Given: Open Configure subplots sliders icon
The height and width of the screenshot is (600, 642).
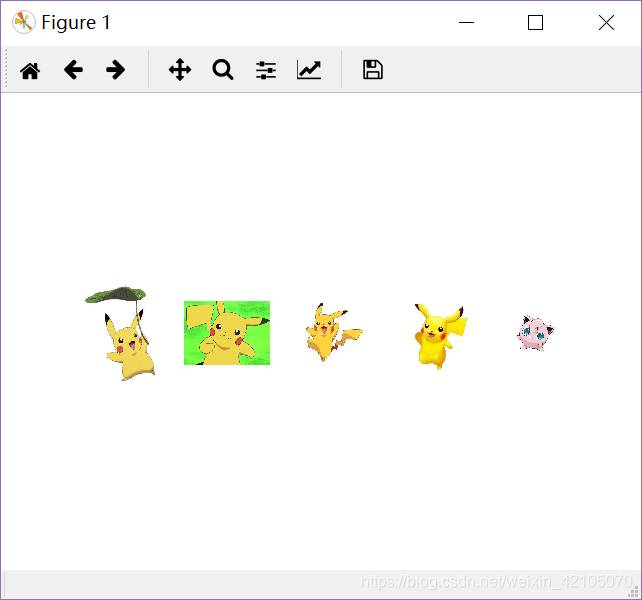Looking at the screenshot, I should [266, 70].
